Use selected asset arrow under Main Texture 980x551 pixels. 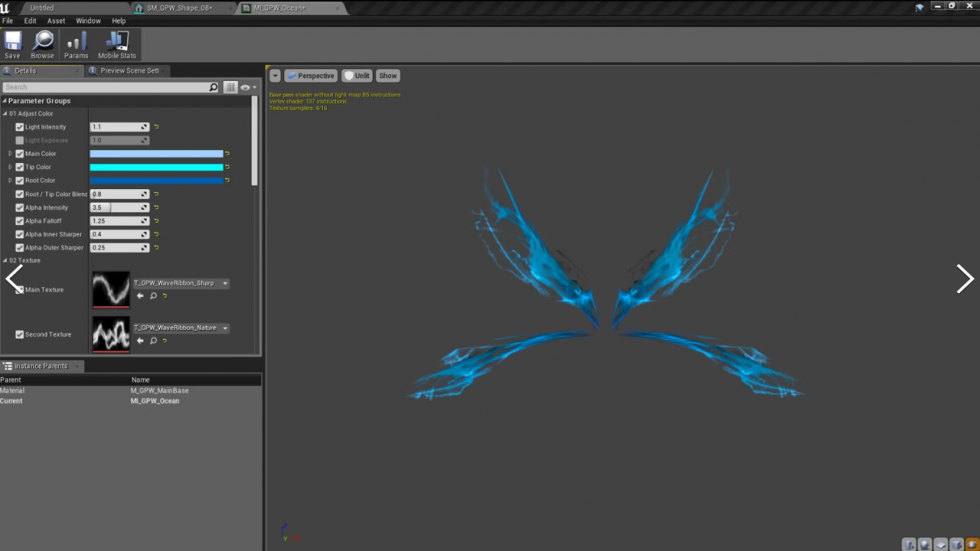pyautogui.click(x=140, y=296)
